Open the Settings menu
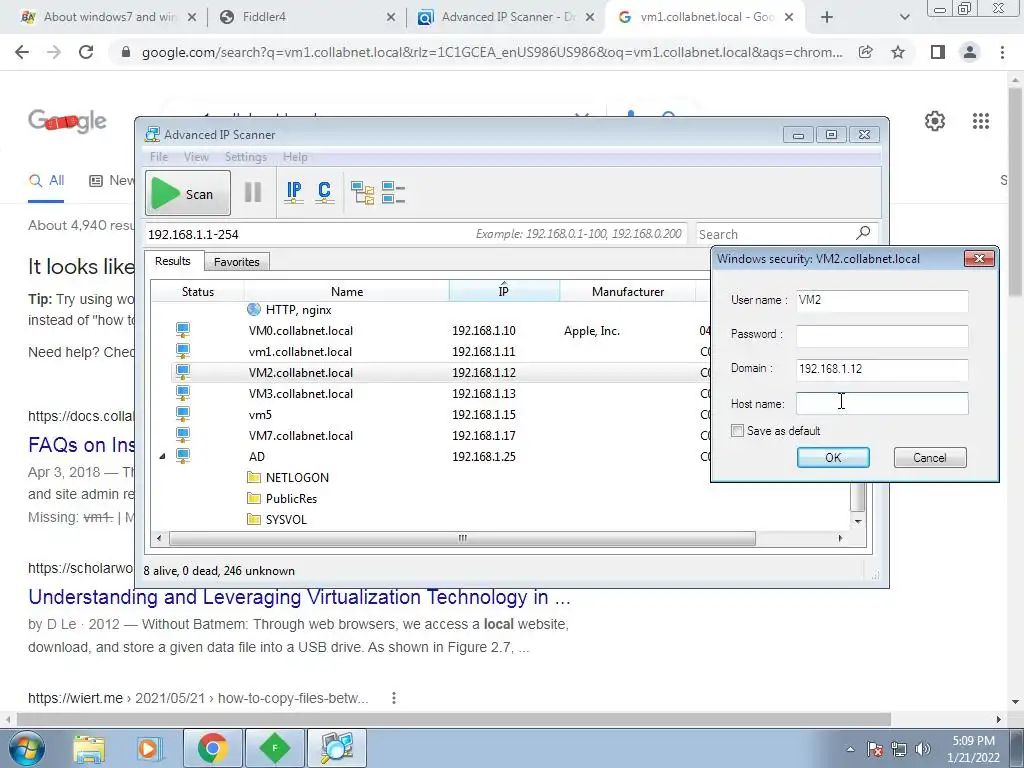Viewport: 1024px width, 768px height. coord(246,157)
